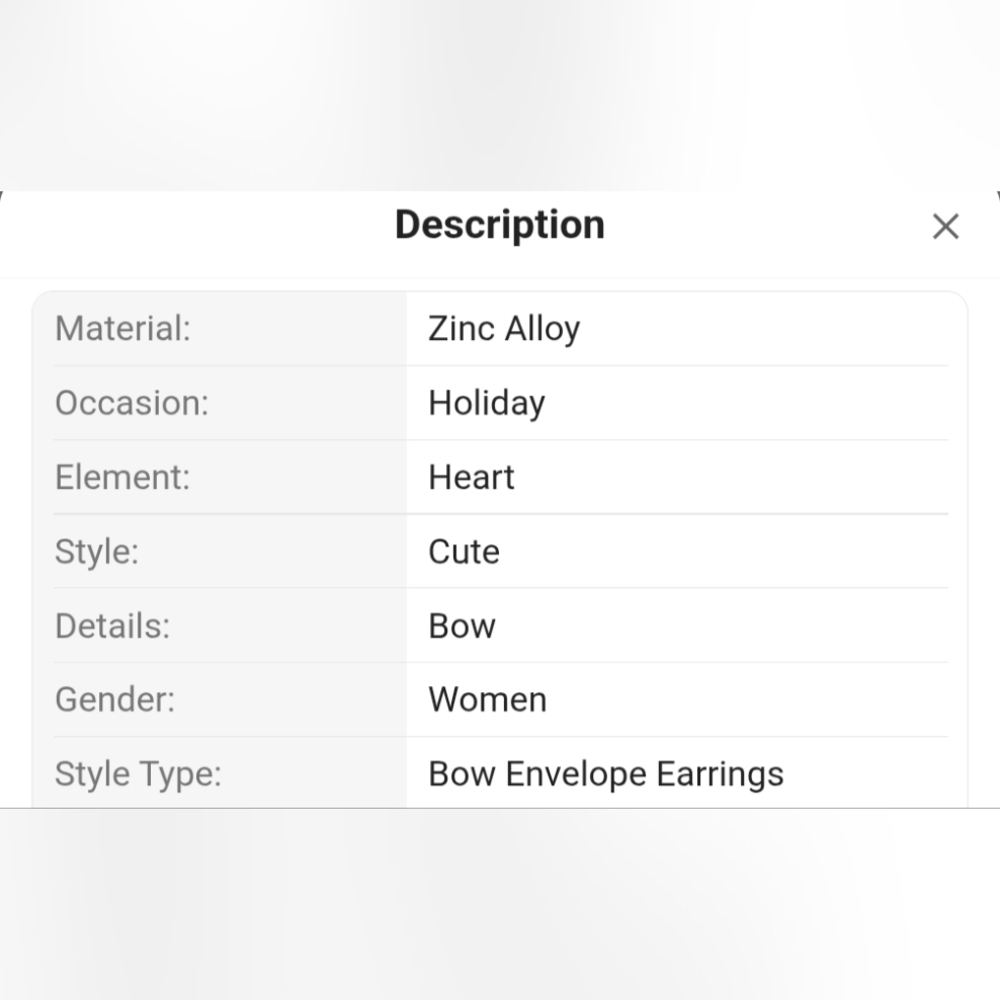
Task: Close the Description panel
Action: (x=945, y=226)
